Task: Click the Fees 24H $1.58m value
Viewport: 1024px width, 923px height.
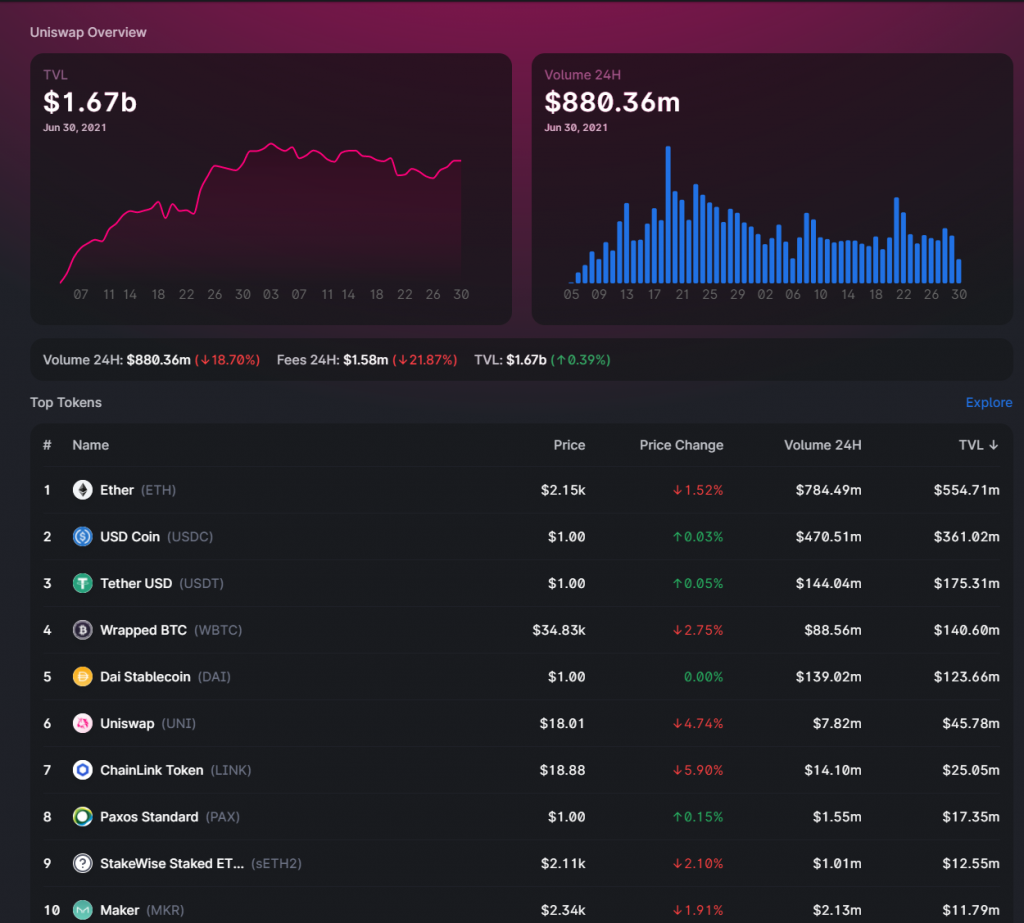Action: click(x=366, y=360)
